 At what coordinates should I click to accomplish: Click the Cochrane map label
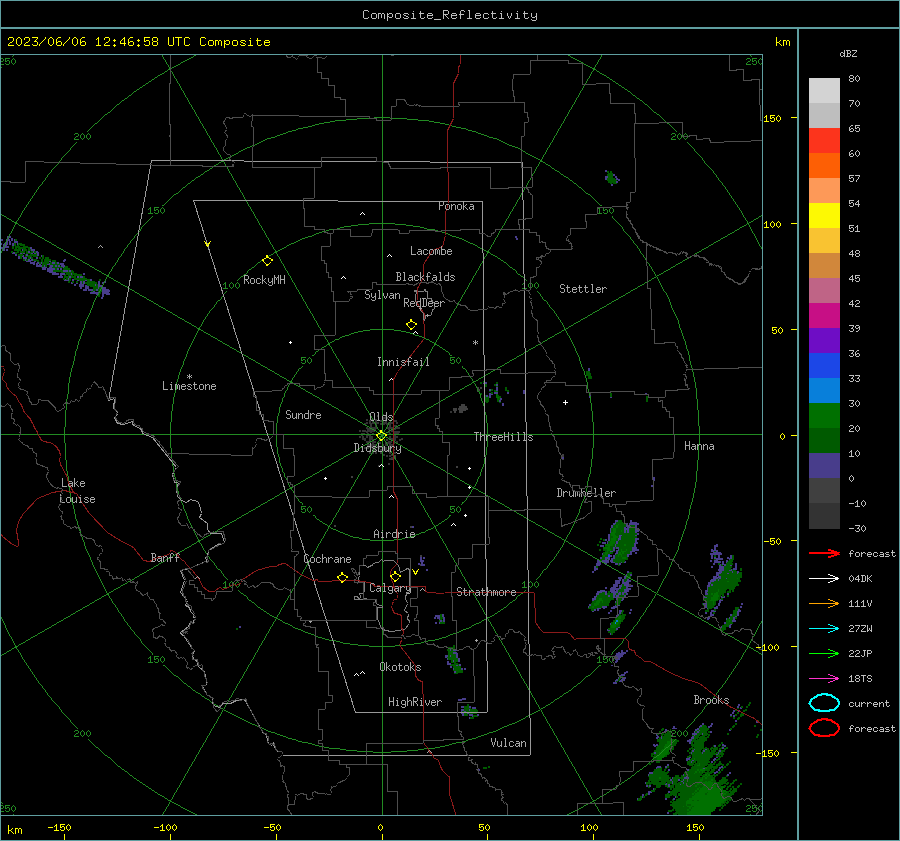(327, 559)
